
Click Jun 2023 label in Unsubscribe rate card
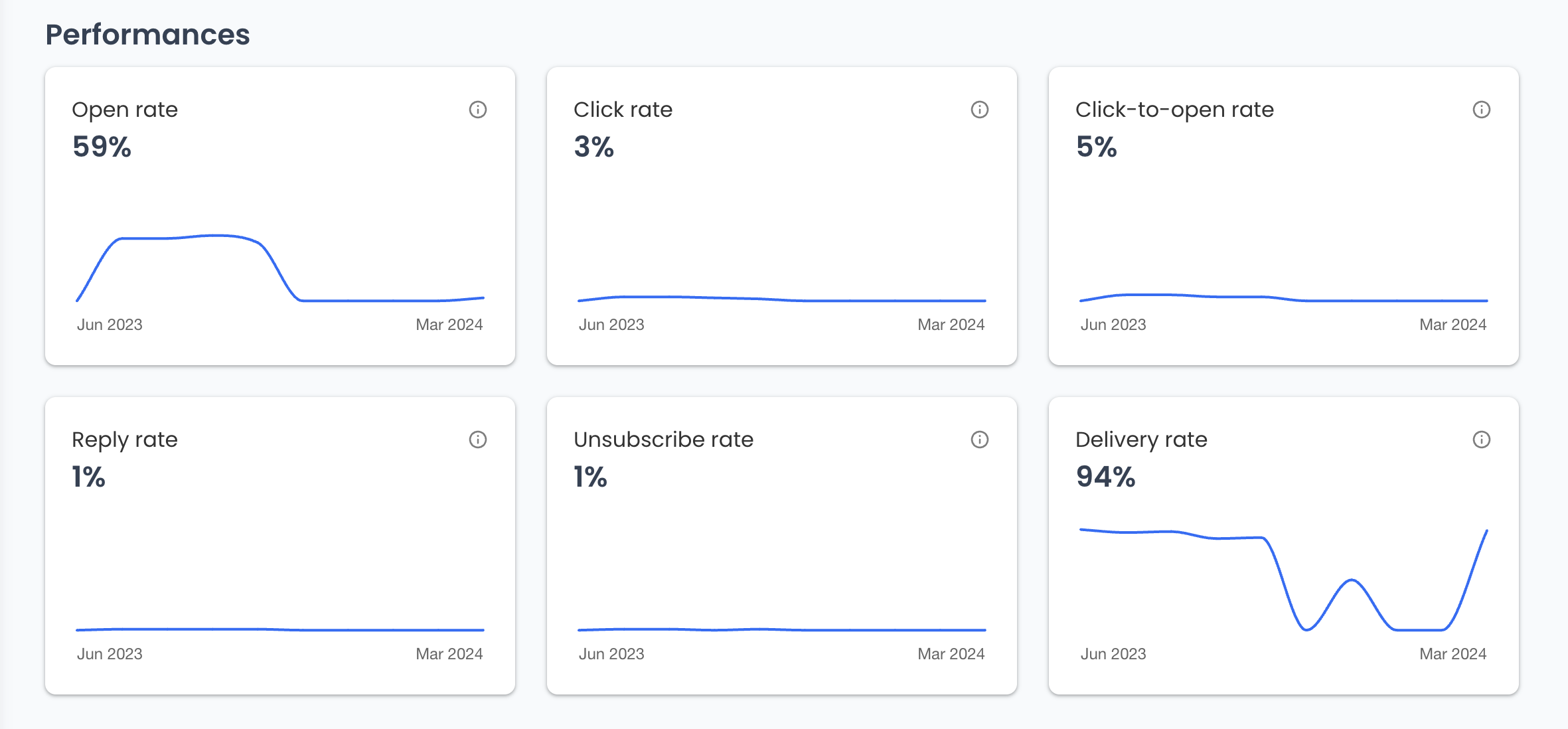[x=611, y=654]
